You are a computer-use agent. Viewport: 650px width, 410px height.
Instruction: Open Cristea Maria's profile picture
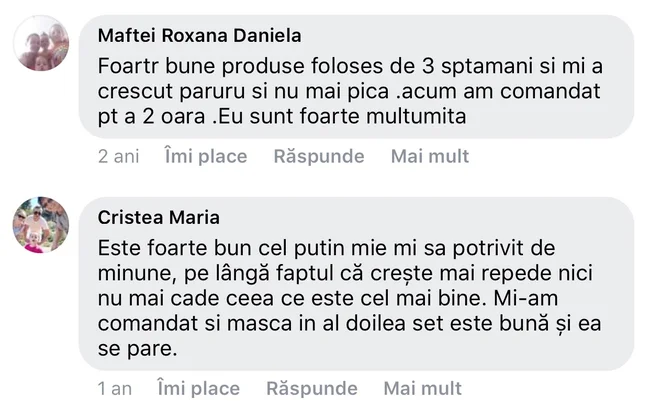tap(41, 225)
